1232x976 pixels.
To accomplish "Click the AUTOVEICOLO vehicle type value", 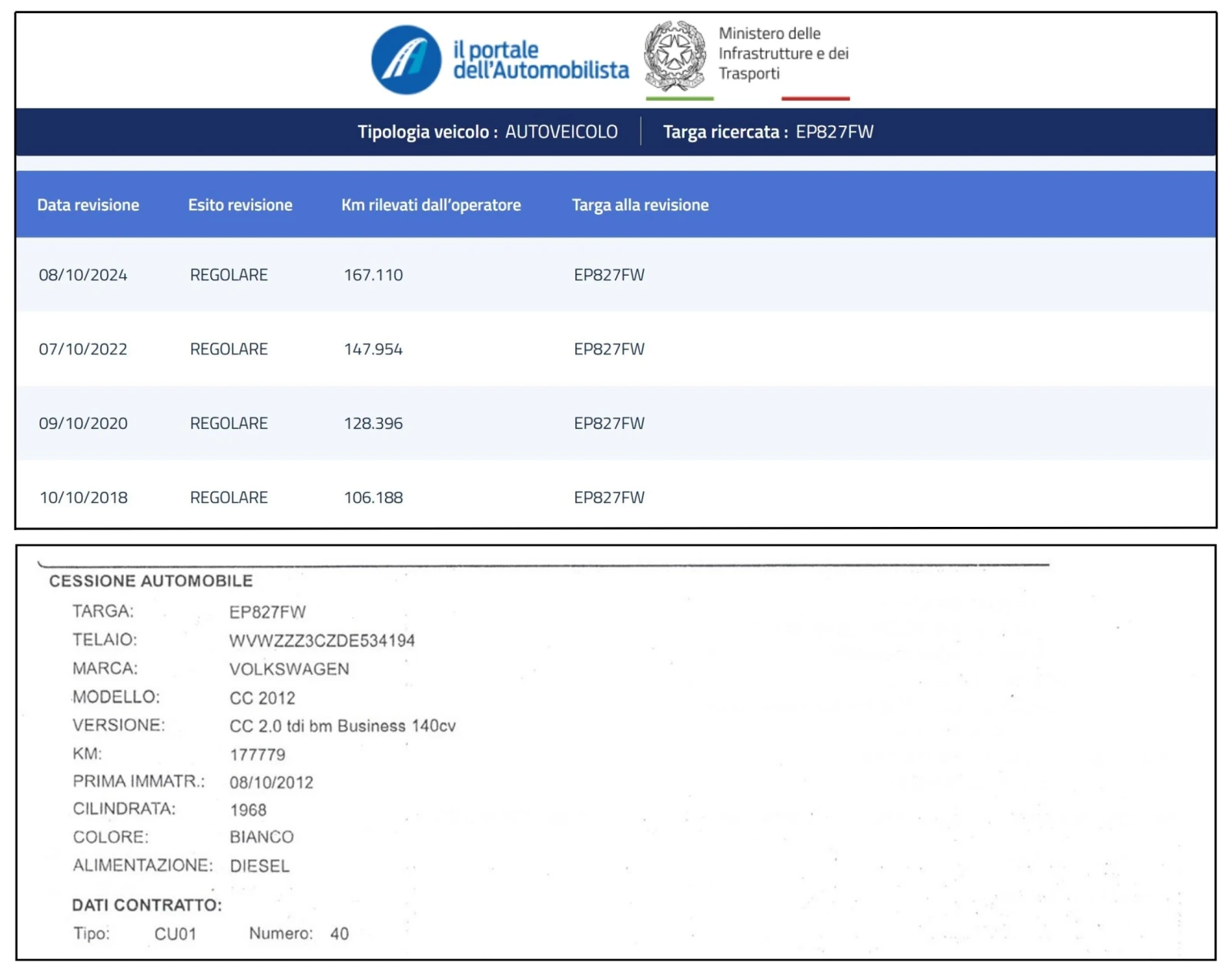I will click(561, 132).
